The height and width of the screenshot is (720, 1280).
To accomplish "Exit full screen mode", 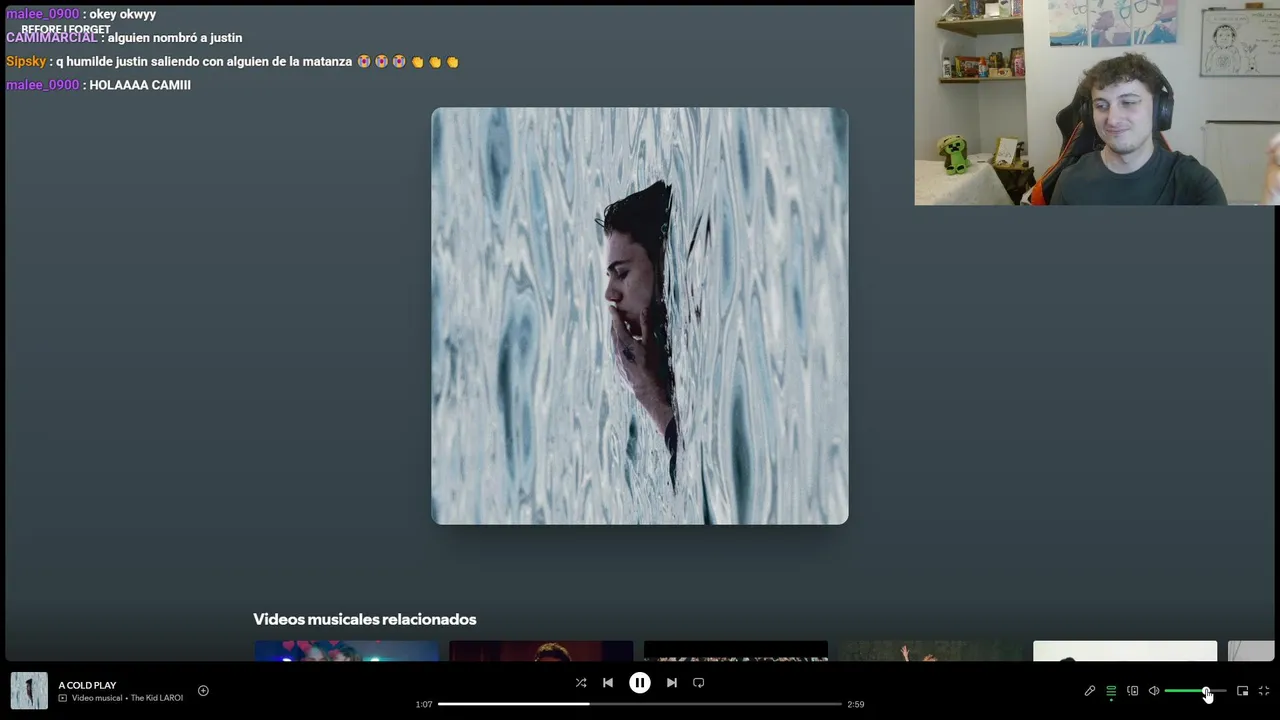I will (x=1264, y=691).
